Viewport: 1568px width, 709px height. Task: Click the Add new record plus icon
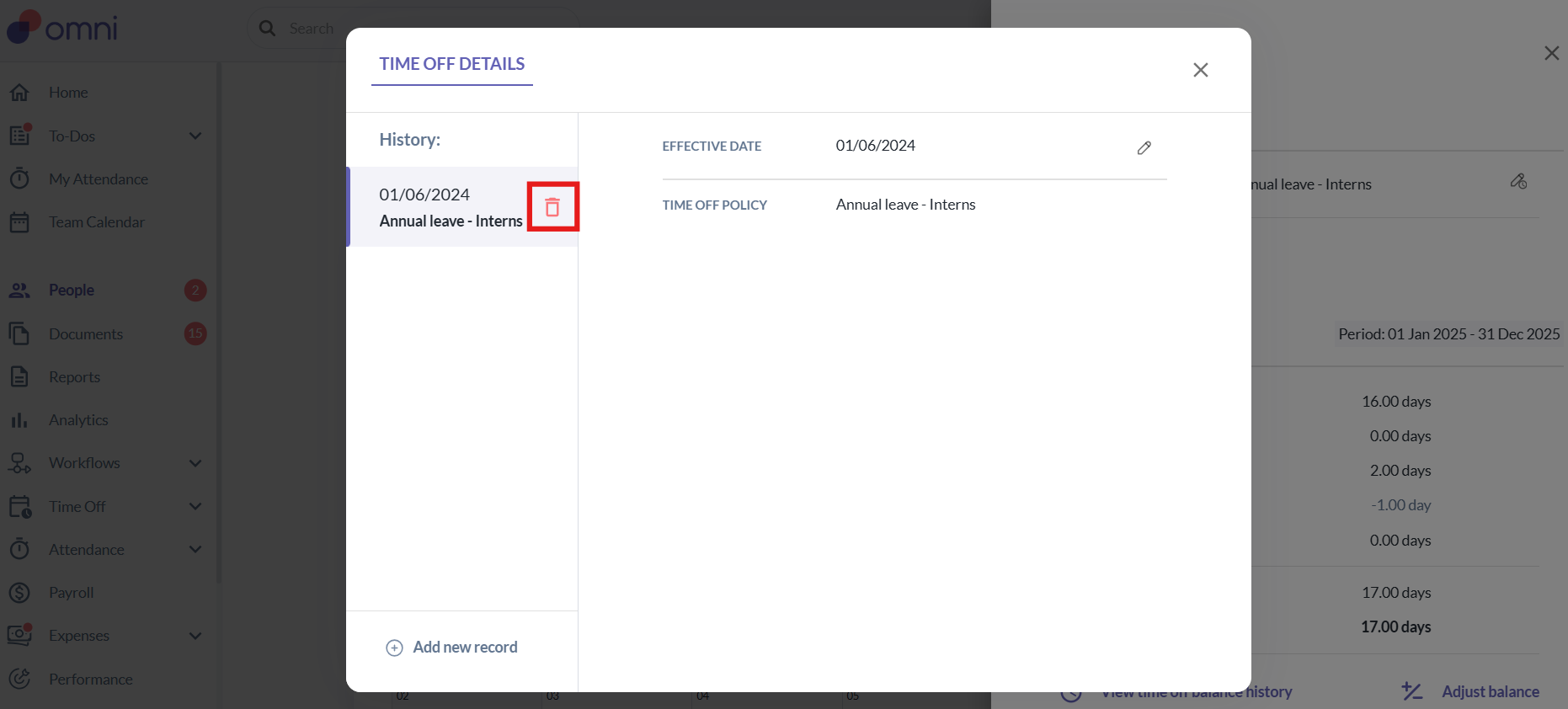[x=394, y=648]
